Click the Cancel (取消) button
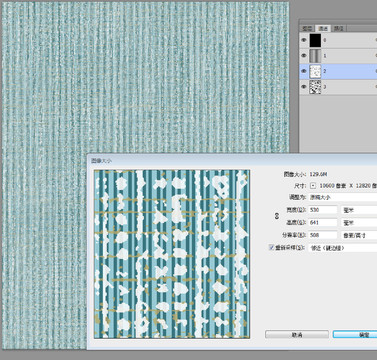377x360 pixels. [297, 334]
